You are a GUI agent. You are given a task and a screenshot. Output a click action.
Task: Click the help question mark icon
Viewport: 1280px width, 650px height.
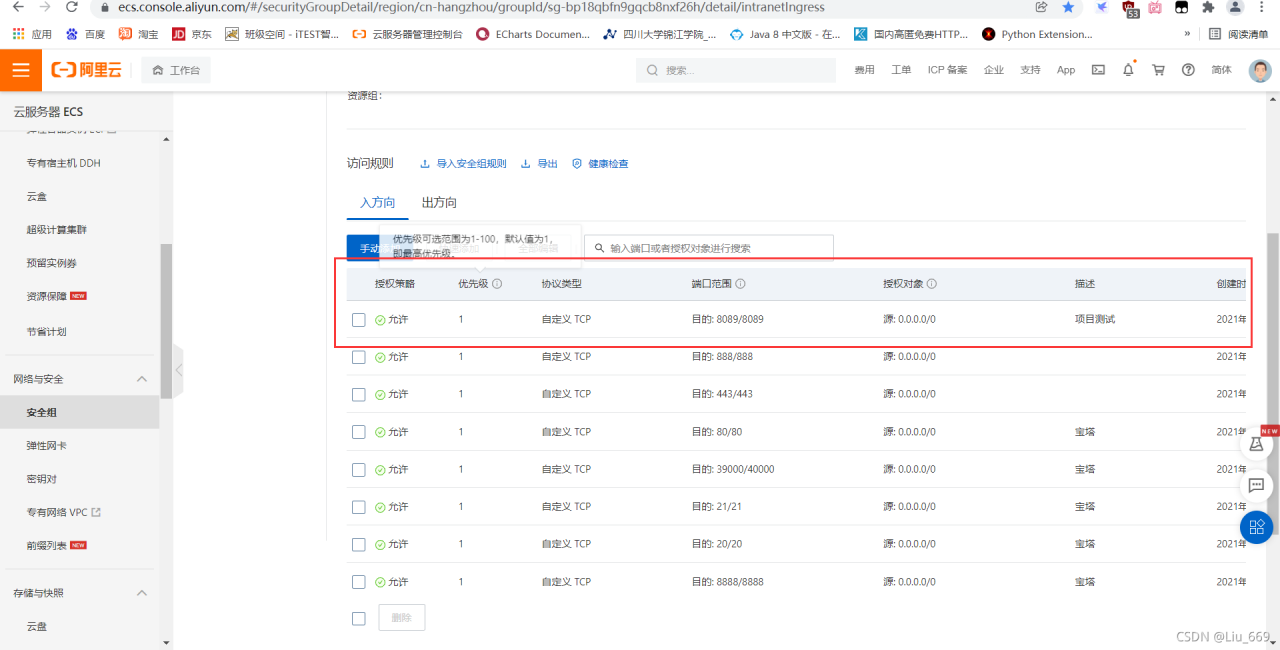(1188, 70)
